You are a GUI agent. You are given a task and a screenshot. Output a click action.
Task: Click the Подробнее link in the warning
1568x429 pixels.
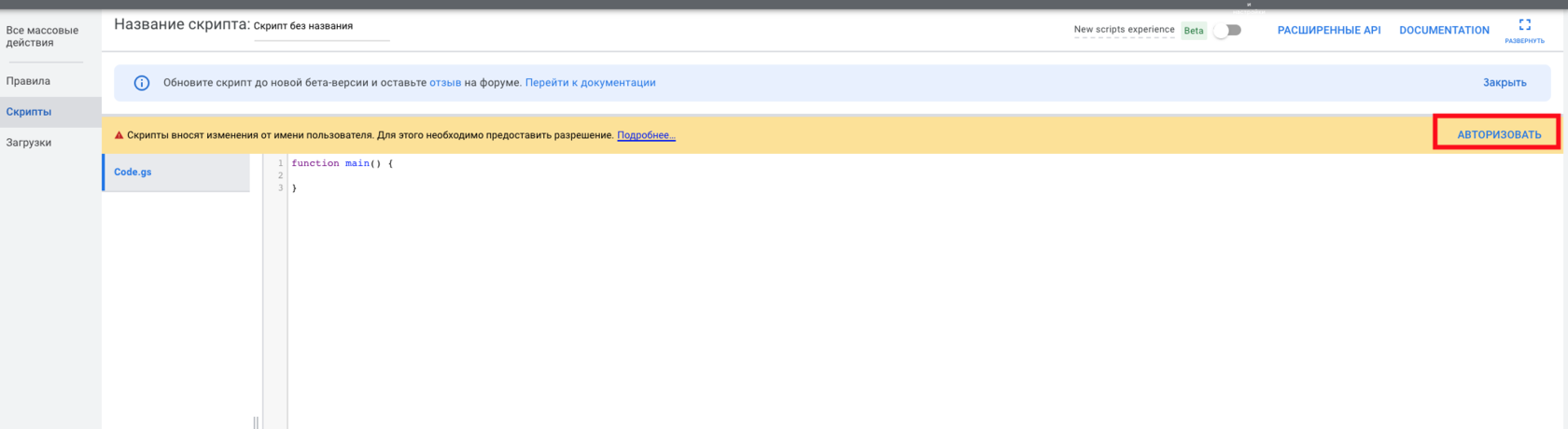pyautogui.click(x=646, y=135)
